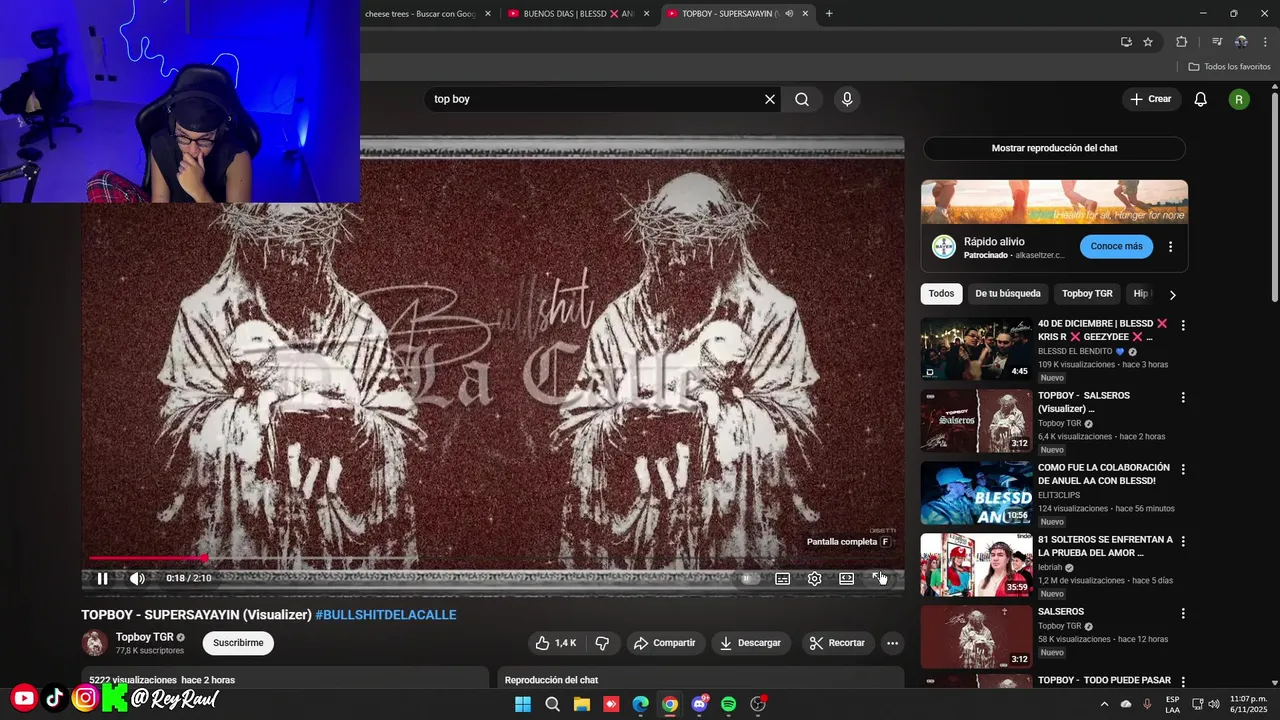Open options for '81 SOLTEROS SE ENFRENTAN' video
The height and width of the screenshot is (720, 1280).
[1183, 541]
